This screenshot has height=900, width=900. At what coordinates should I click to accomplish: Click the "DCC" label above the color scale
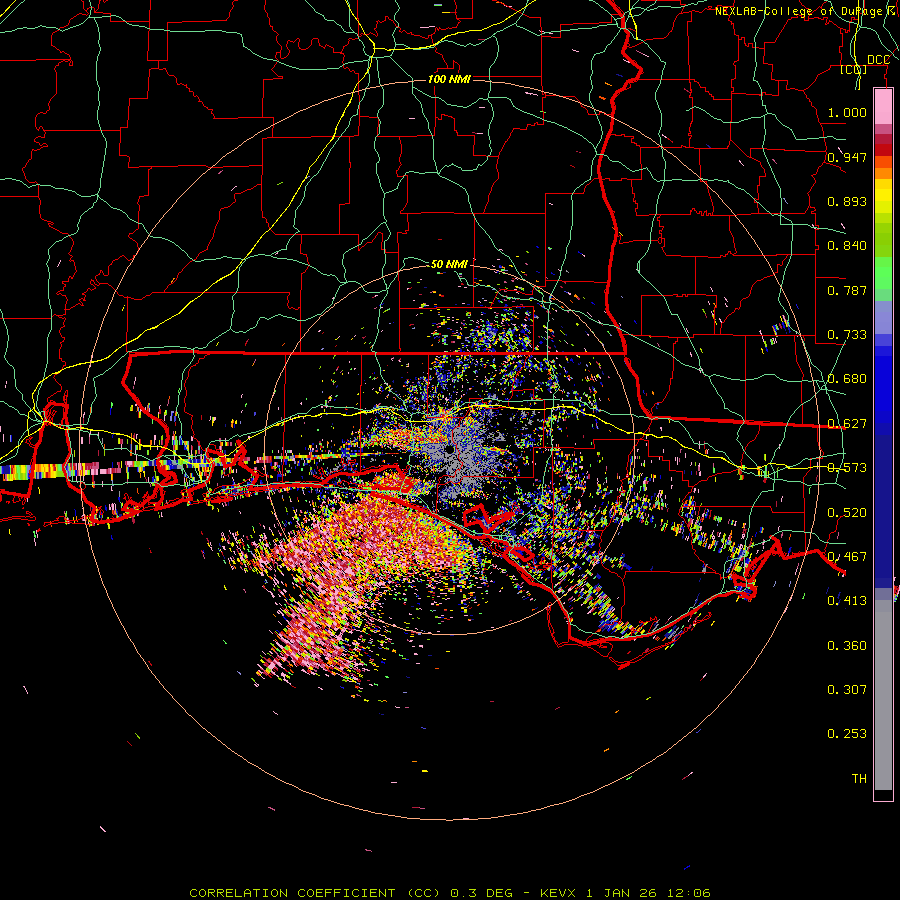click(x=878, y=60)
